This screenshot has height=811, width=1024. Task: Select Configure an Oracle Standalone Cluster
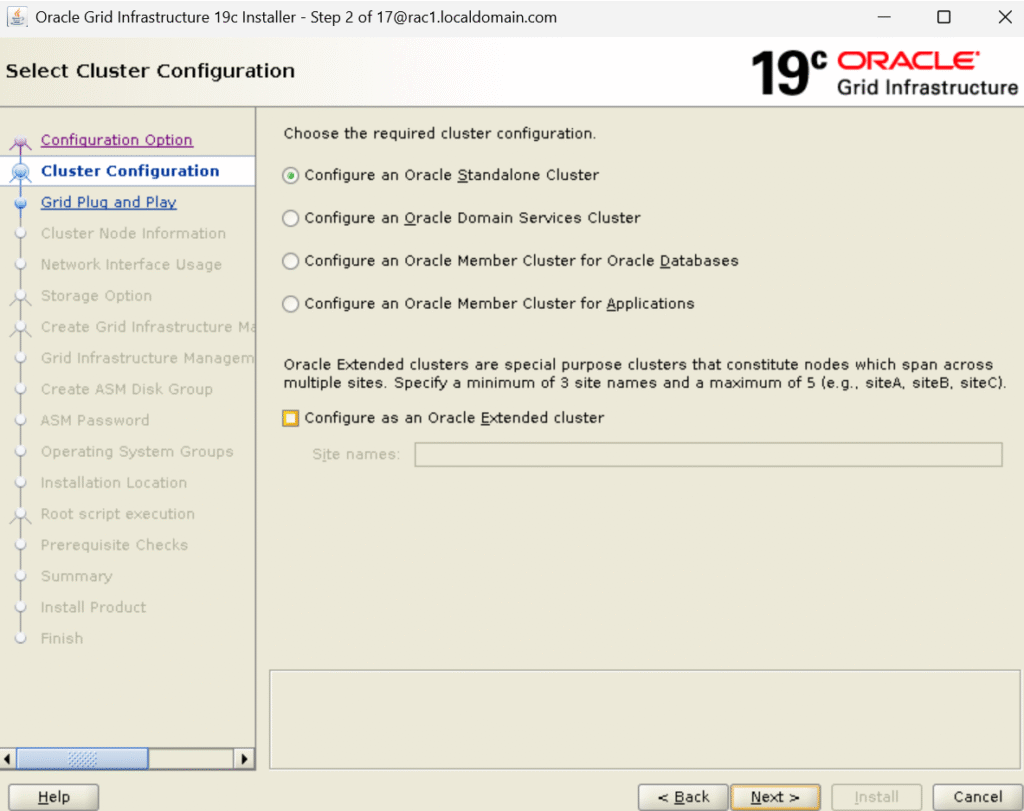[x=291, y=175]
